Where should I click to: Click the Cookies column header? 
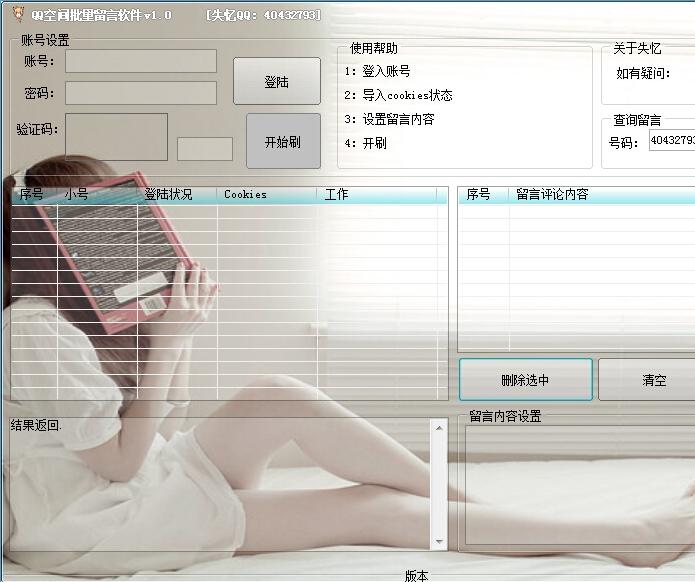point(267,195)
